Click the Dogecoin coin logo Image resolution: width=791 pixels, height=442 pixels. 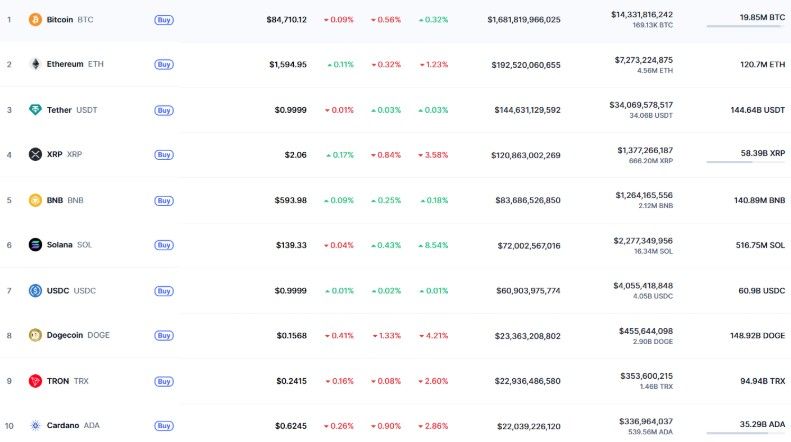click(x=35, y=335)
